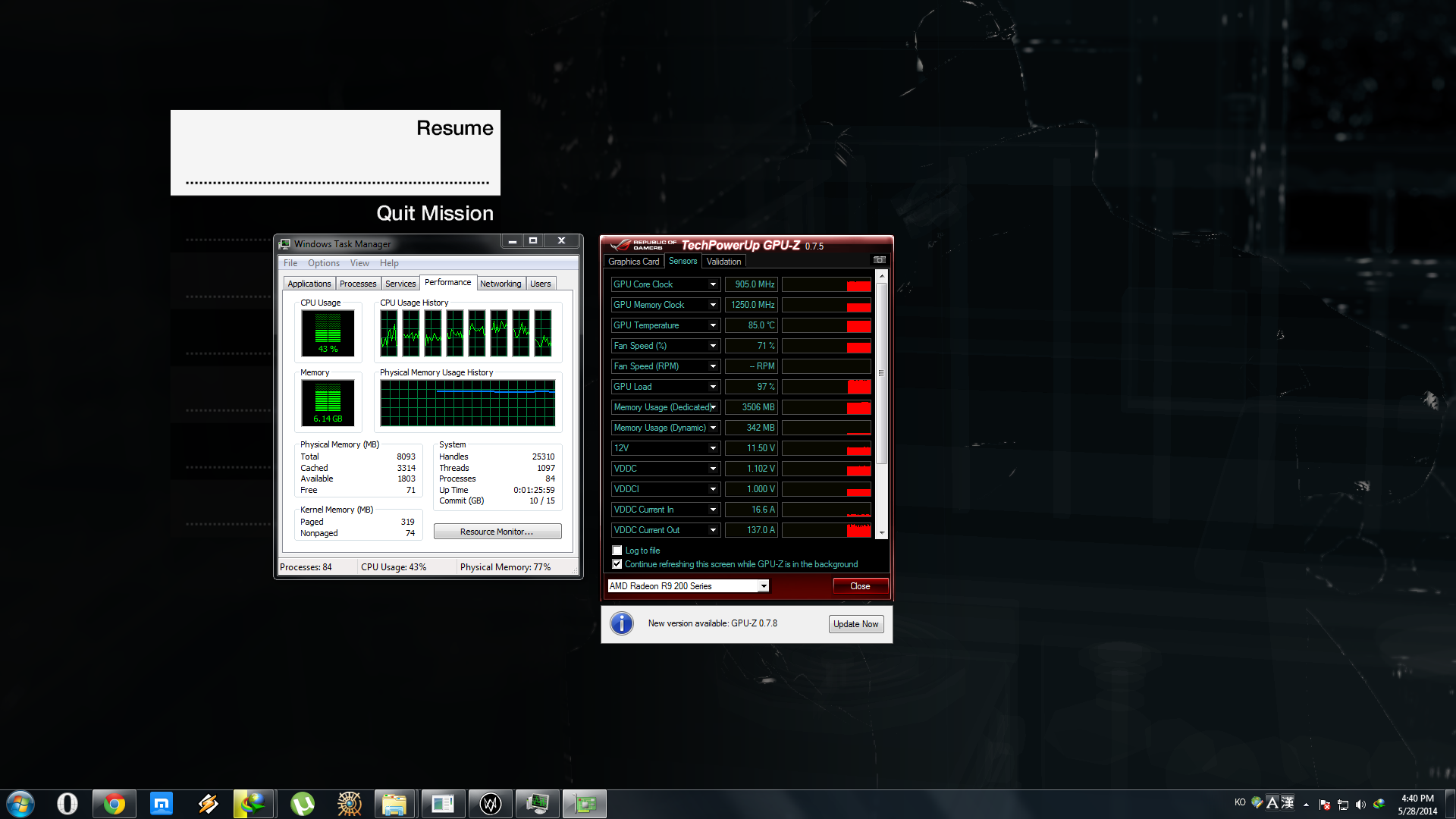The height and width of the screenshot is (819, 1456).
Task: Open the Options menu in Task Manager
Action: 323,263
